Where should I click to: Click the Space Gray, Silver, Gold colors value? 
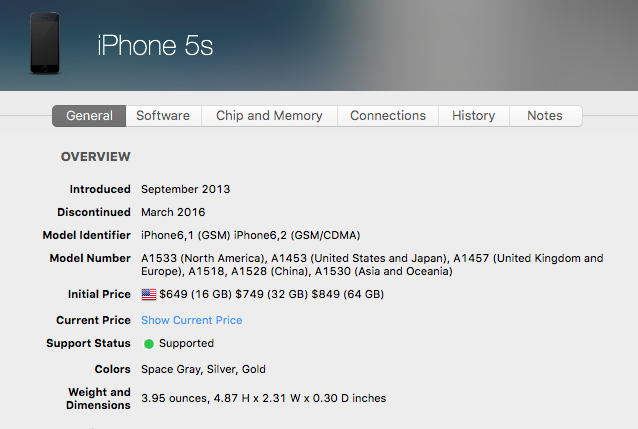(203, 369)
